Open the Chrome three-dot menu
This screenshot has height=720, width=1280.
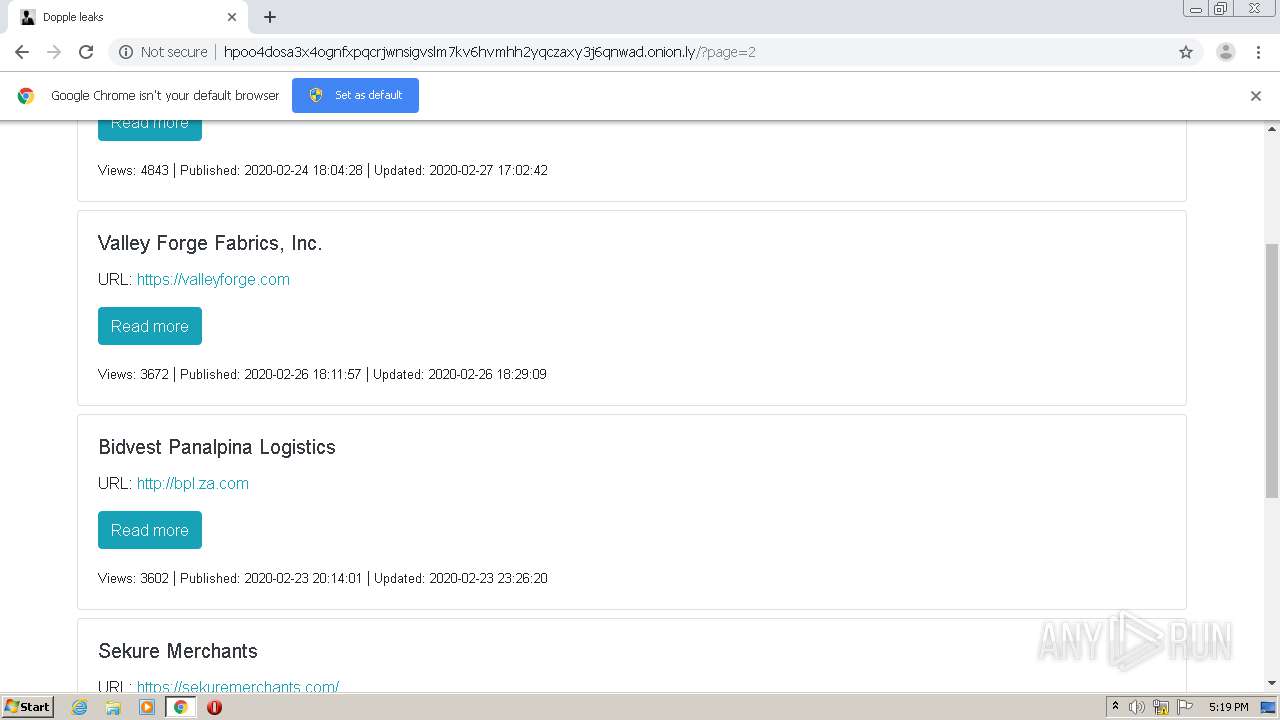pyautogui.click(x=1259, y=52)
